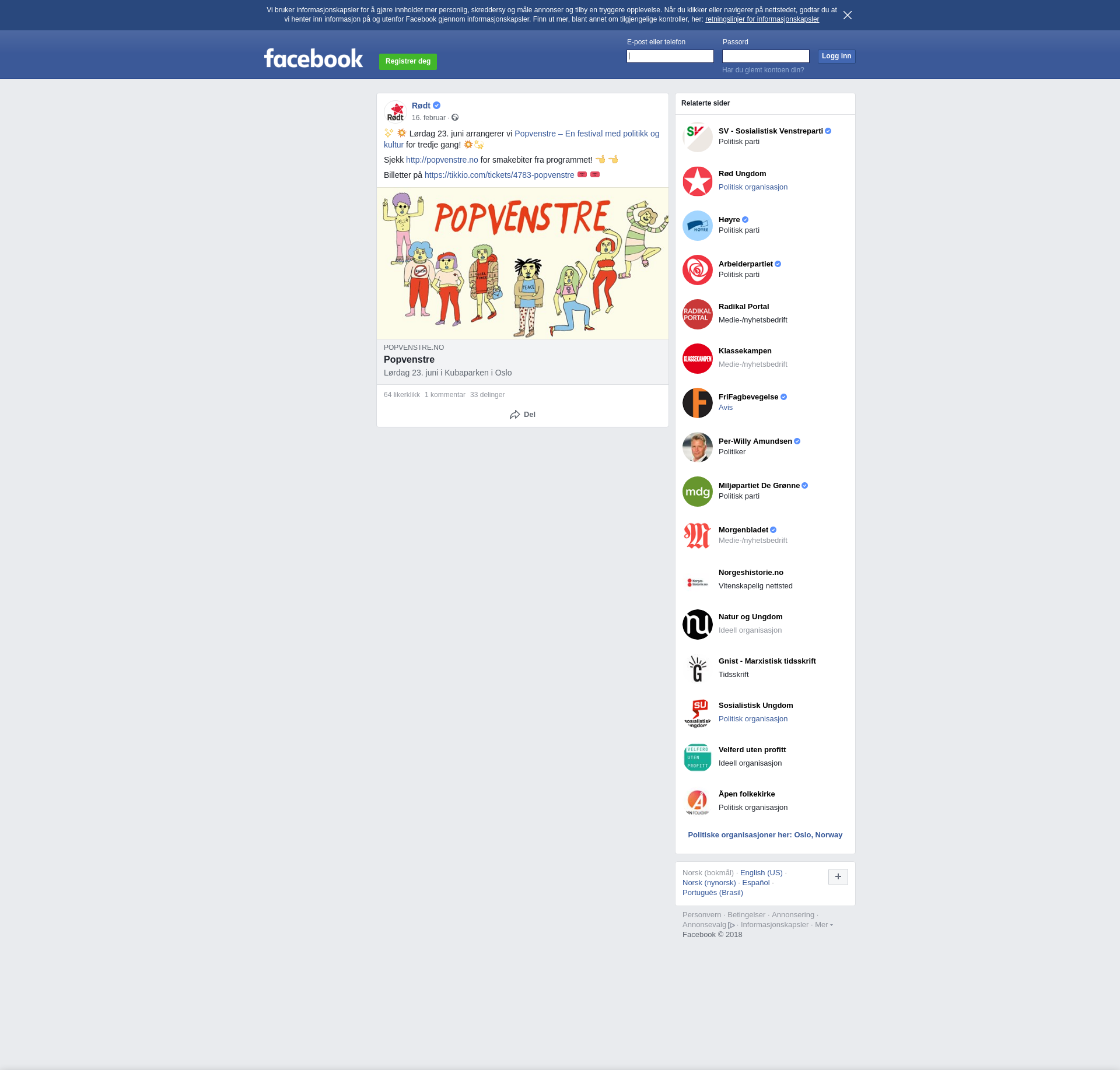1120x1070 pixels.
Task: Open SV - Sosialistisk Venstreparti logo
Action: coord(698,137)
